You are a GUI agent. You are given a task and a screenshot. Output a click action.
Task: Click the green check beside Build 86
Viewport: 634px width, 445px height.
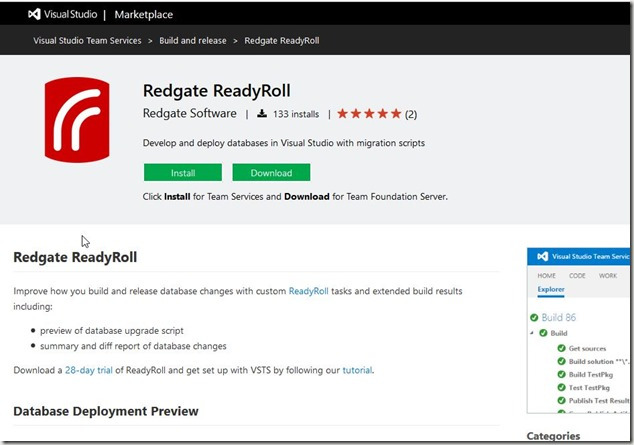coord(533,317)
